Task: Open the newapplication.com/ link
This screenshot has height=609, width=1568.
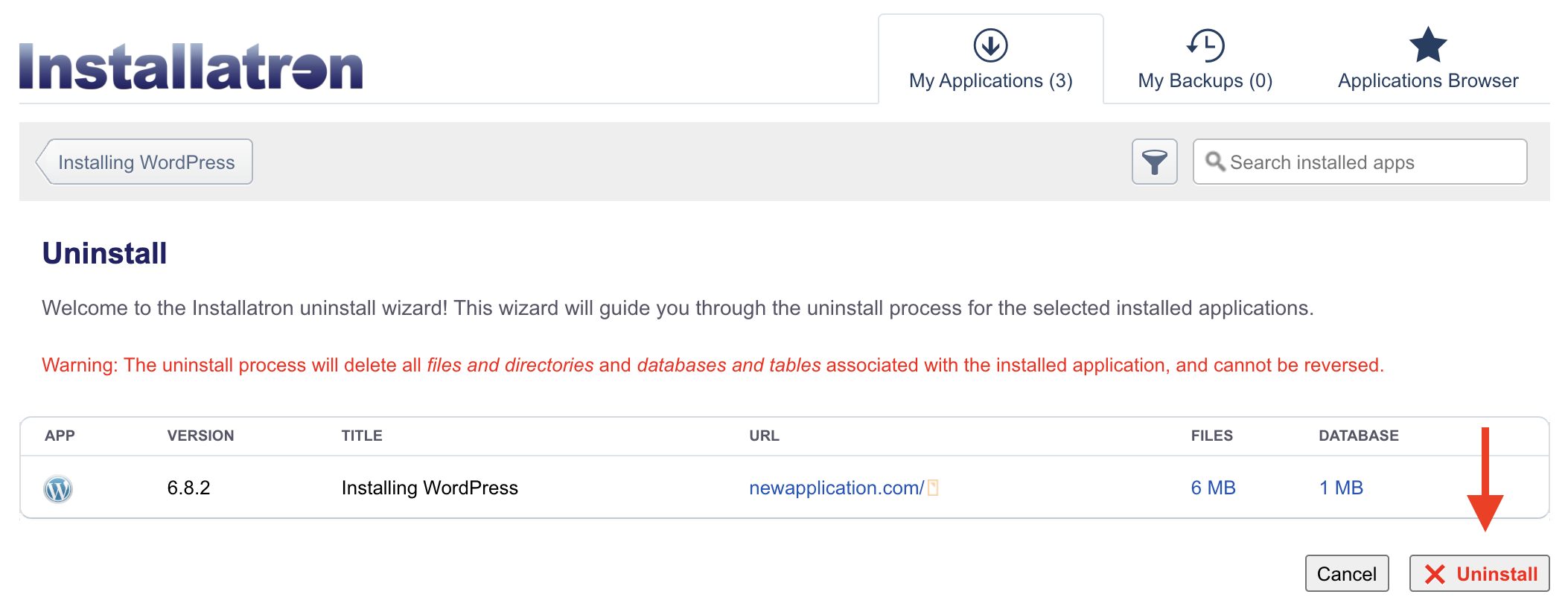Action: coord(835,488)
